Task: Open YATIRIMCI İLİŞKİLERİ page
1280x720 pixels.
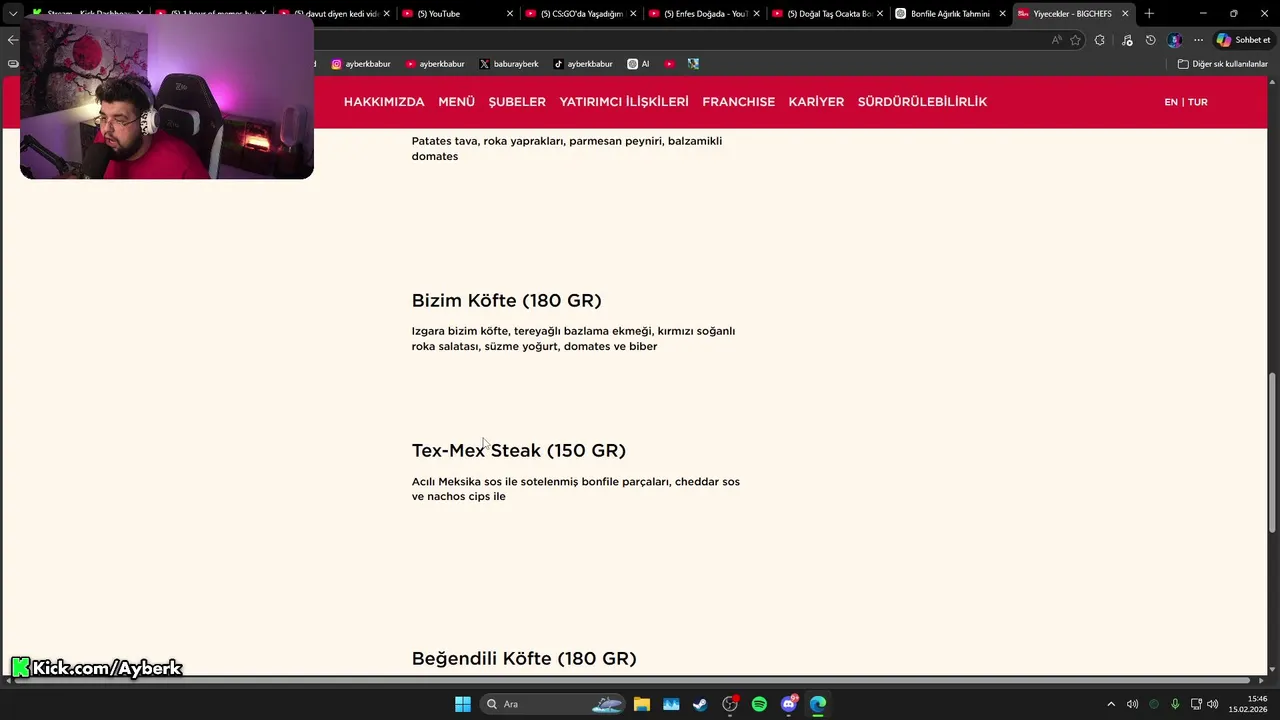Action: 624,102
